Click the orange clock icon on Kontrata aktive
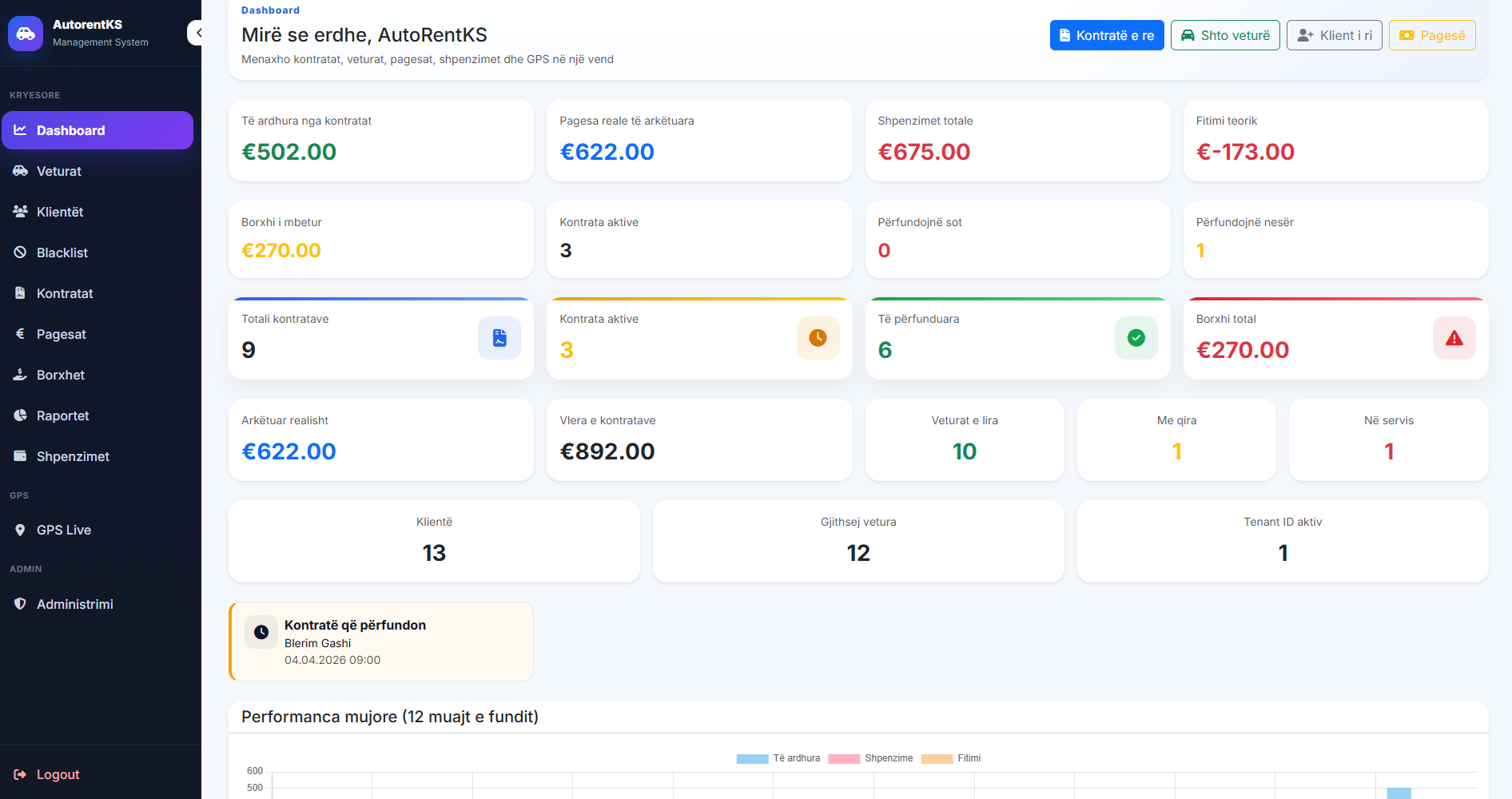1512x799 pixels. (818, 338)
